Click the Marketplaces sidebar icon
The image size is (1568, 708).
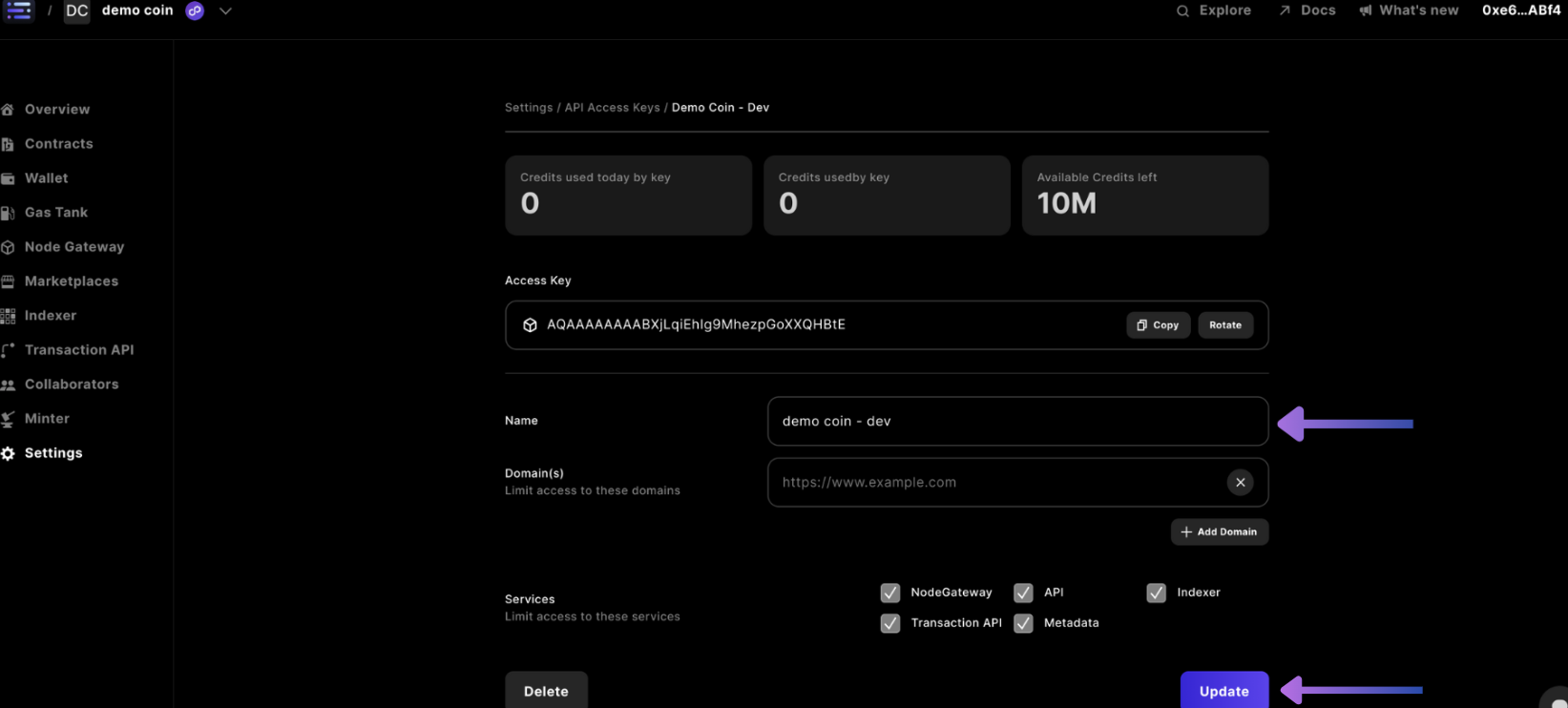[x=8, y=281]
